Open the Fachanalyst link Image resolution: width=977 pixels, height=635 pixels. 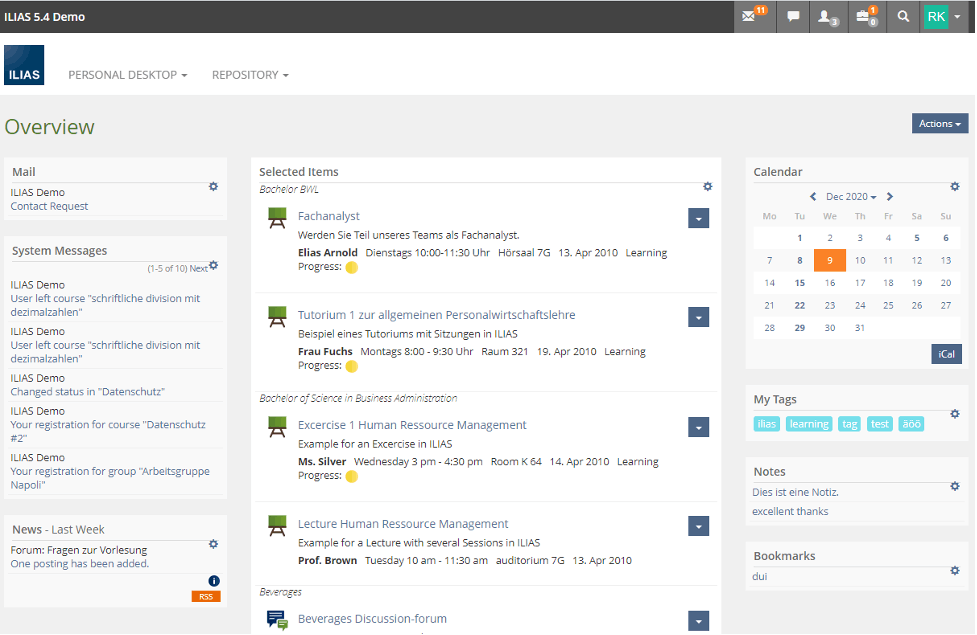(x=328, y=216)
